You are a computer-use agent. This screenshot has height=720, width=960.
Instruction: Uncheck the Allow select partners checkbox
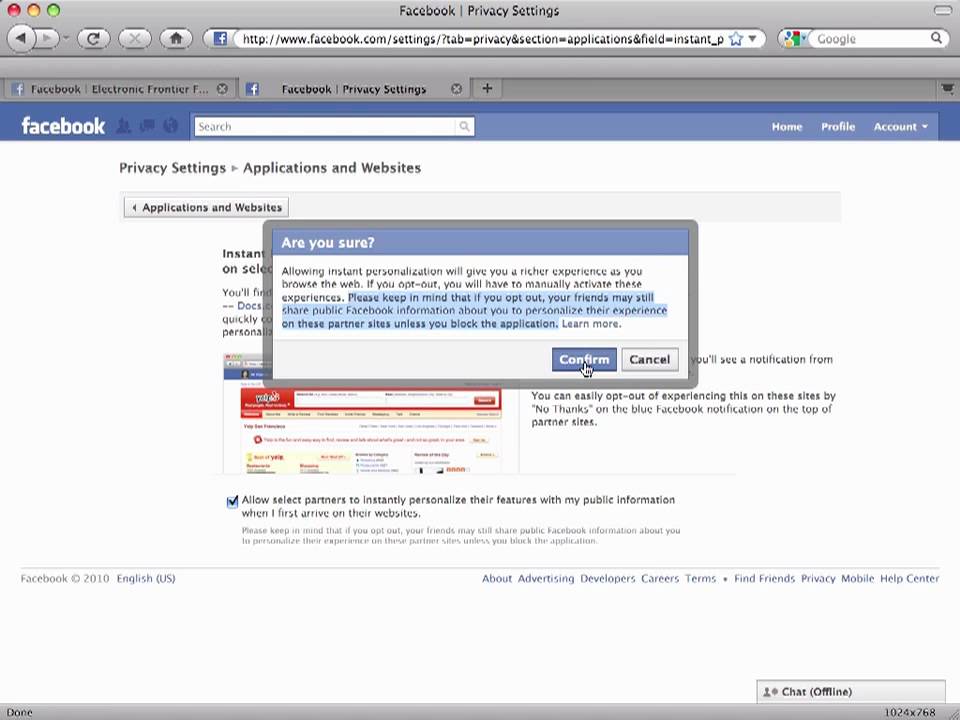232,501
